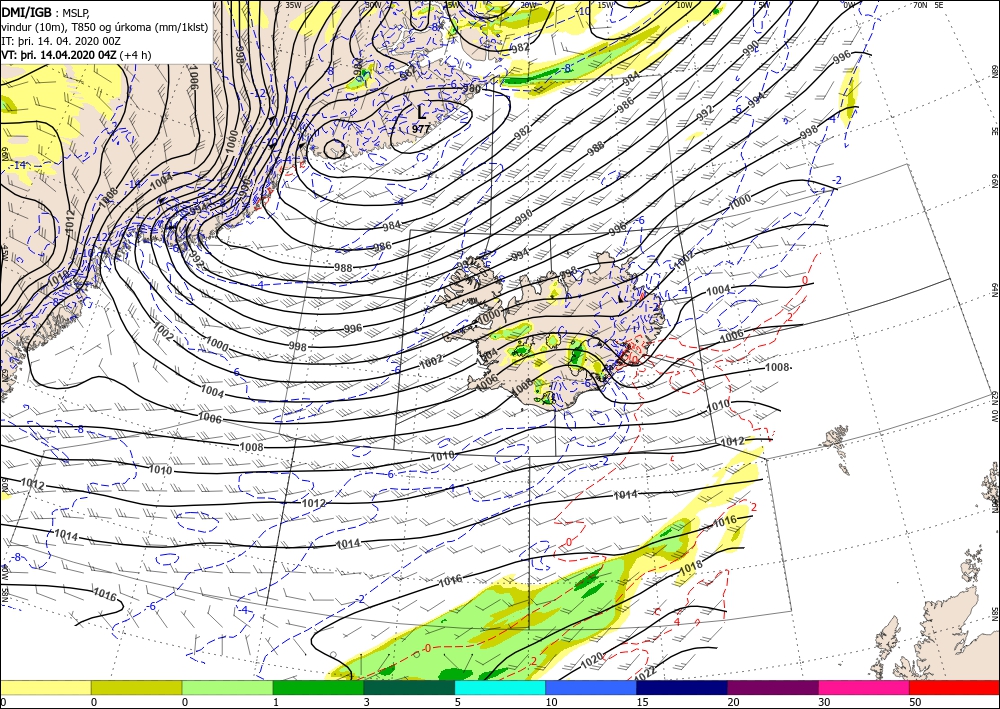Select the bright blue legend swatch
The width and height of the screenshot is (1000, 709).
[x=591, y=687]
